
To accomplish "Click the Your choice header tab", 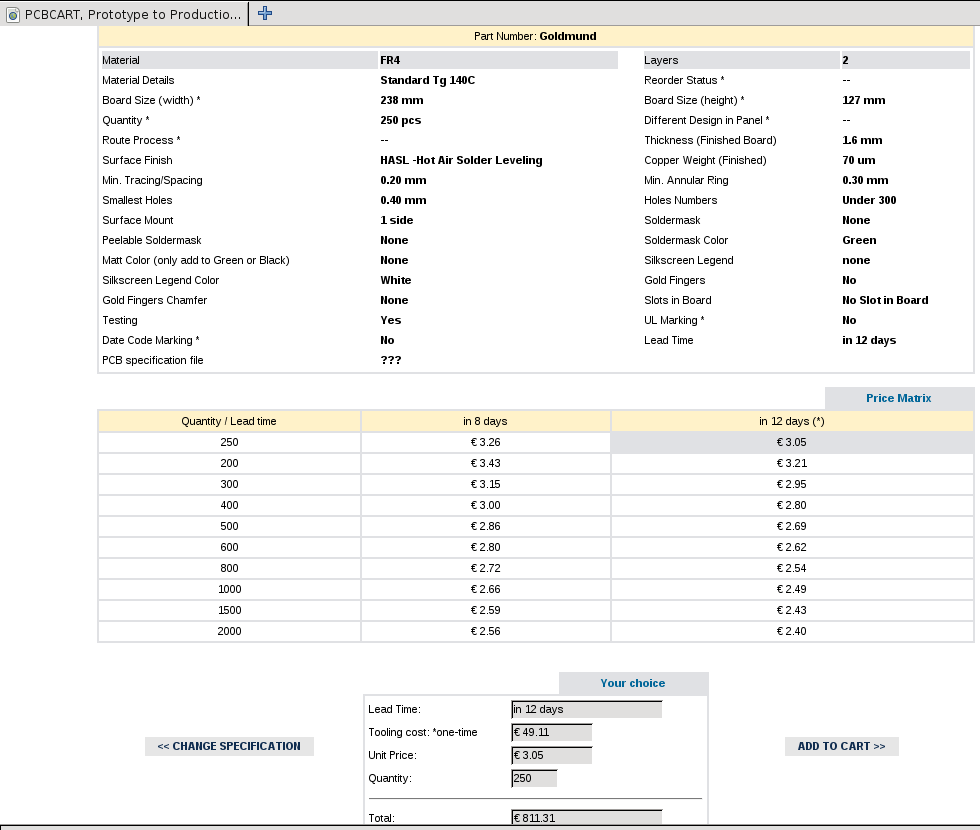I will (x=633, y=683).
